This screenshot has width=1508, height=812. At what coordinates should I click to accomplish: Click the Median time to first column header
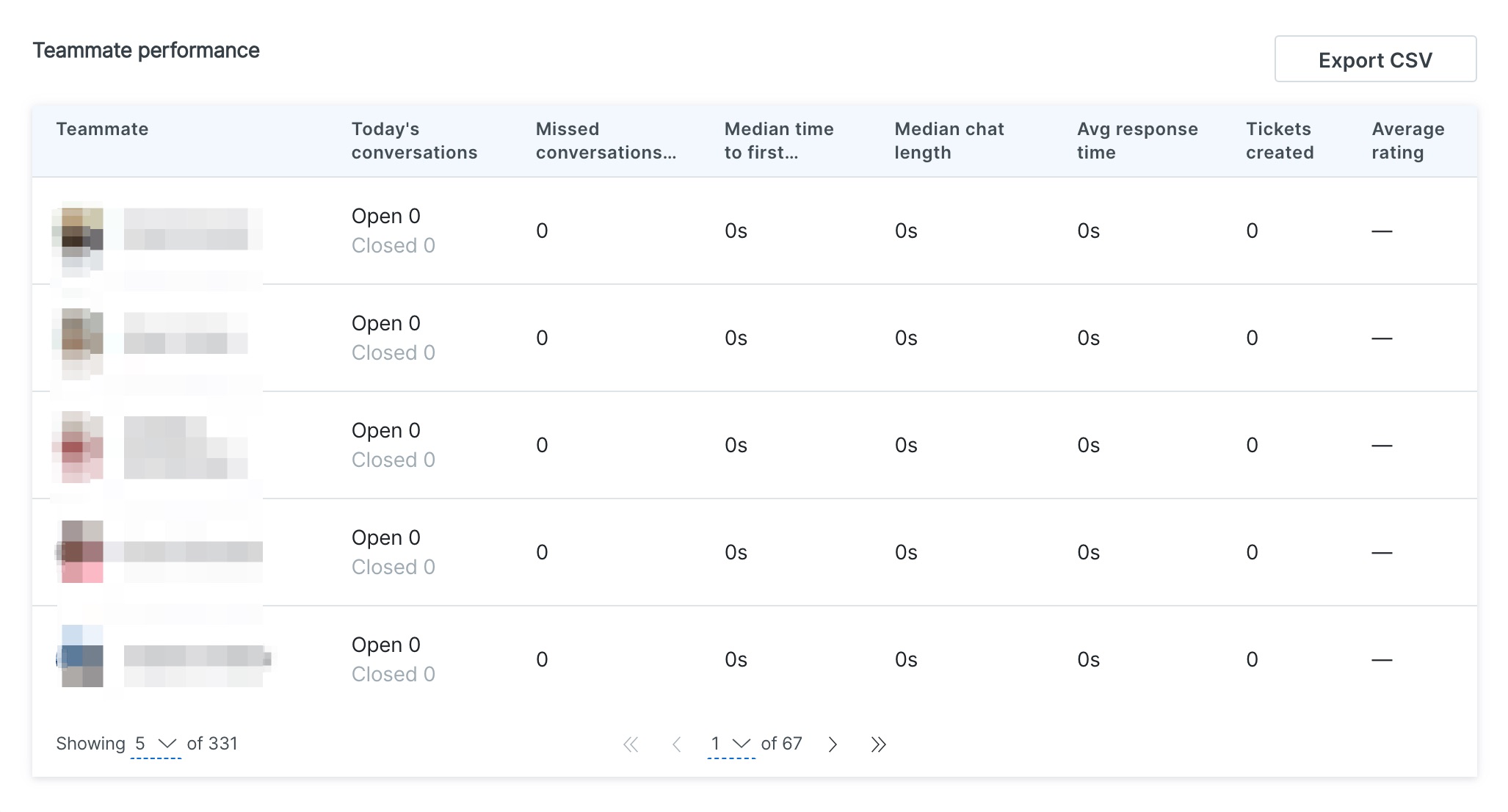(779, 140)
